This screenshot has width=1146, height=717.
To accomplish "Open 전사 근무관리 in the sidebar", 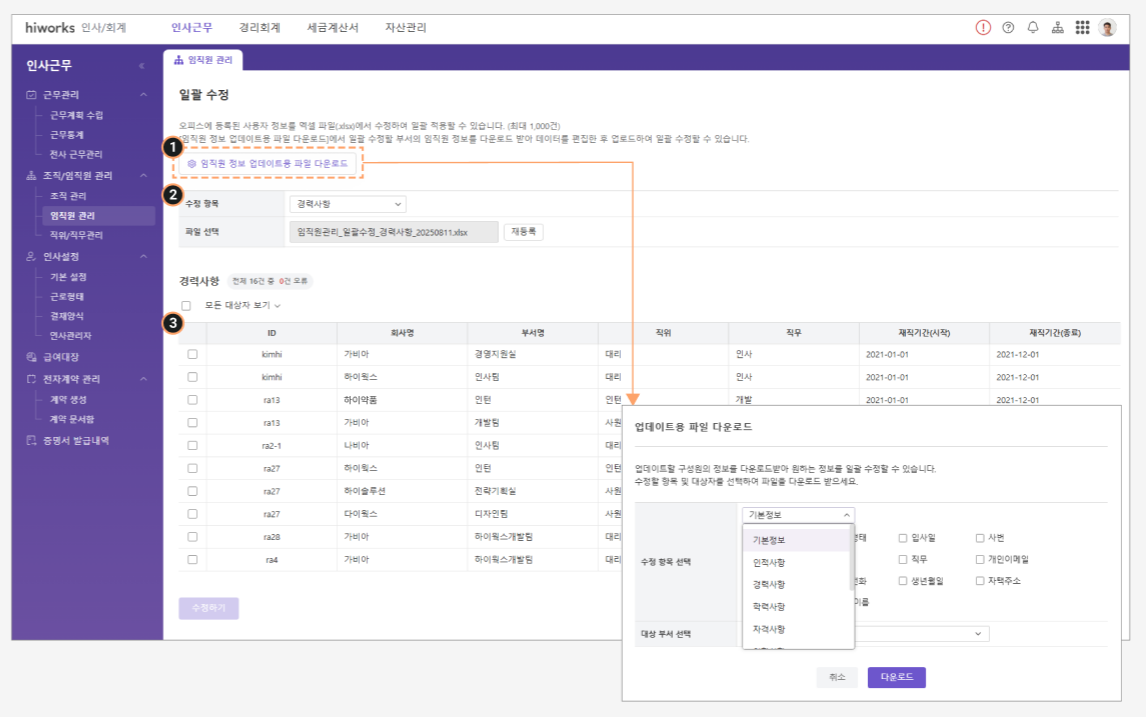I will (x=76, y=155).
